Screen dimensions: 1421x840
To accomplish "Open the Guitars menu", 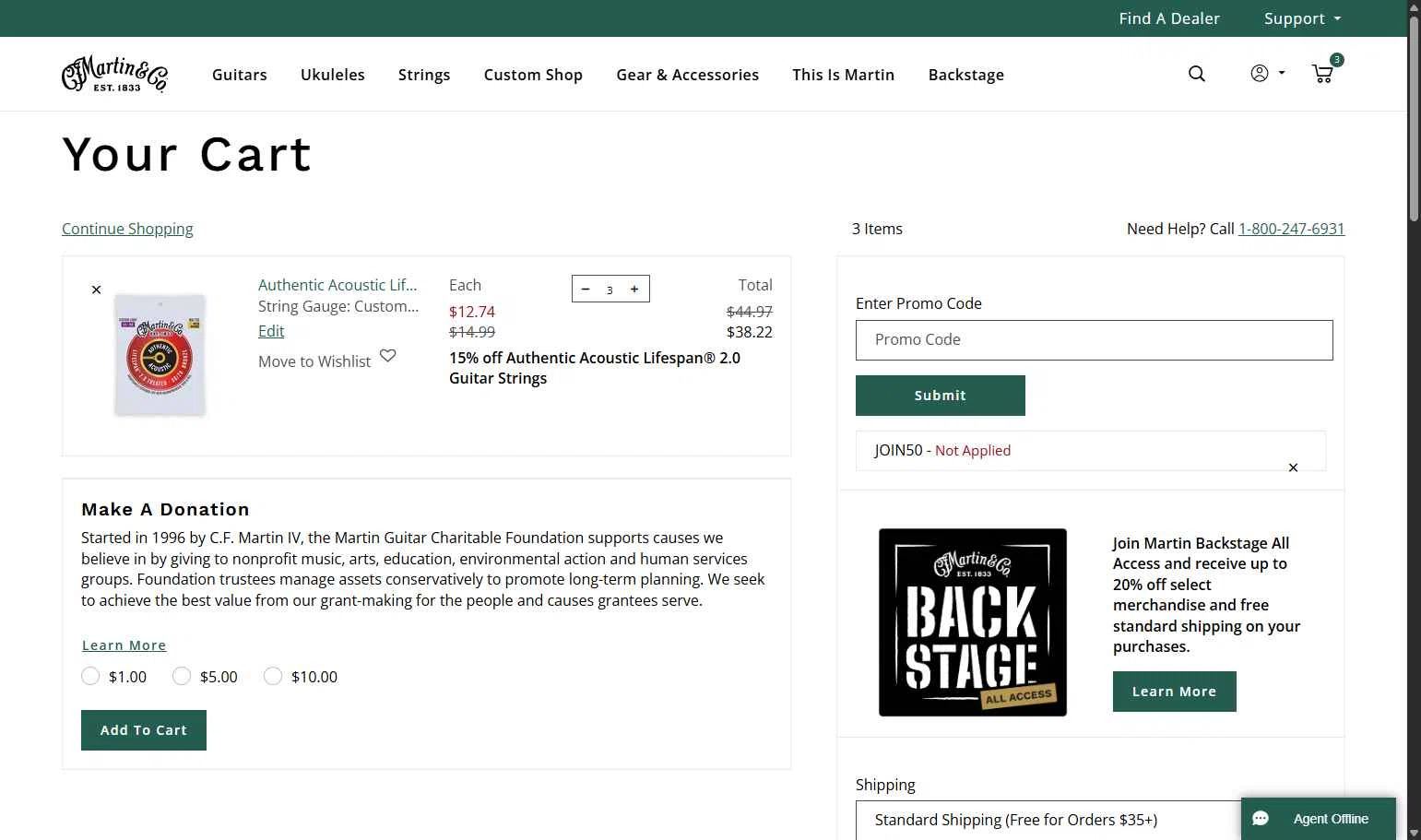I will [240, 75].
